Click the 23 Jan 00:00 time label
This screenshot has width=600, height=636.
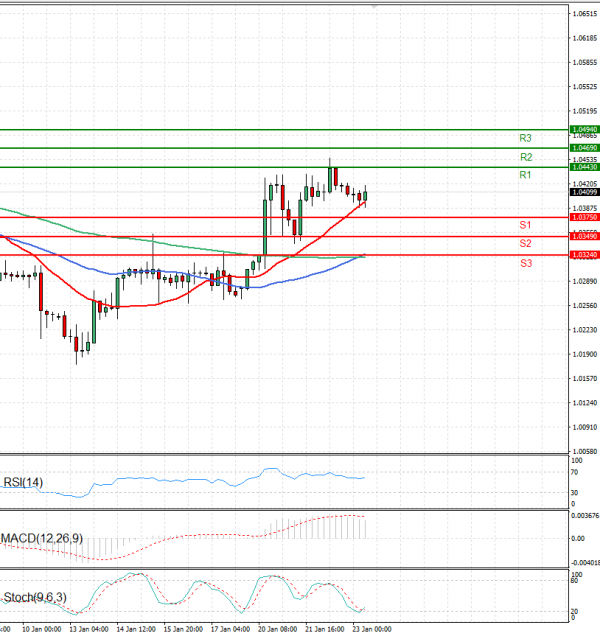(x=372, y=629)
